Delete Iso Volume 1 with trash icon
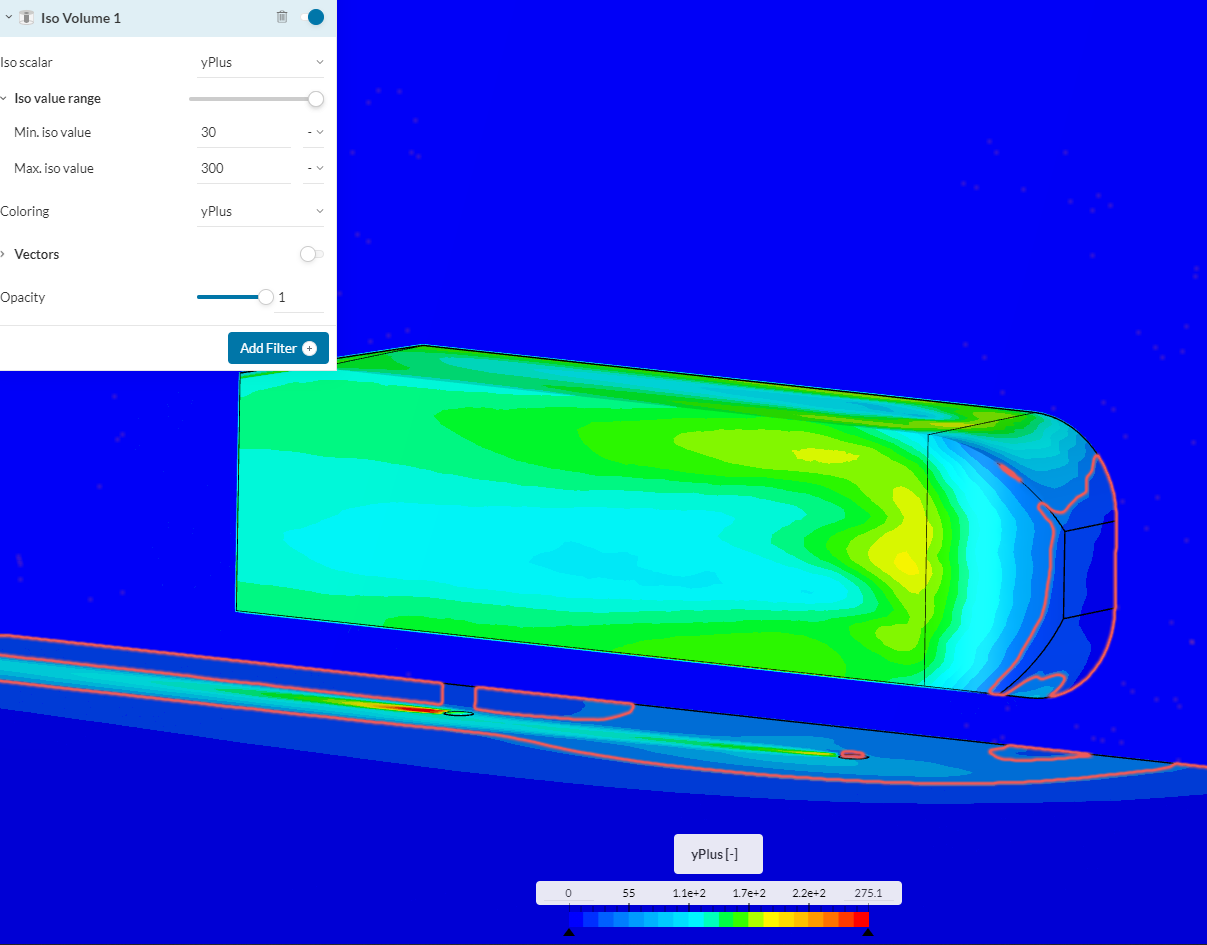Viewport: 1207px width, 945px height. pos(282,17)
